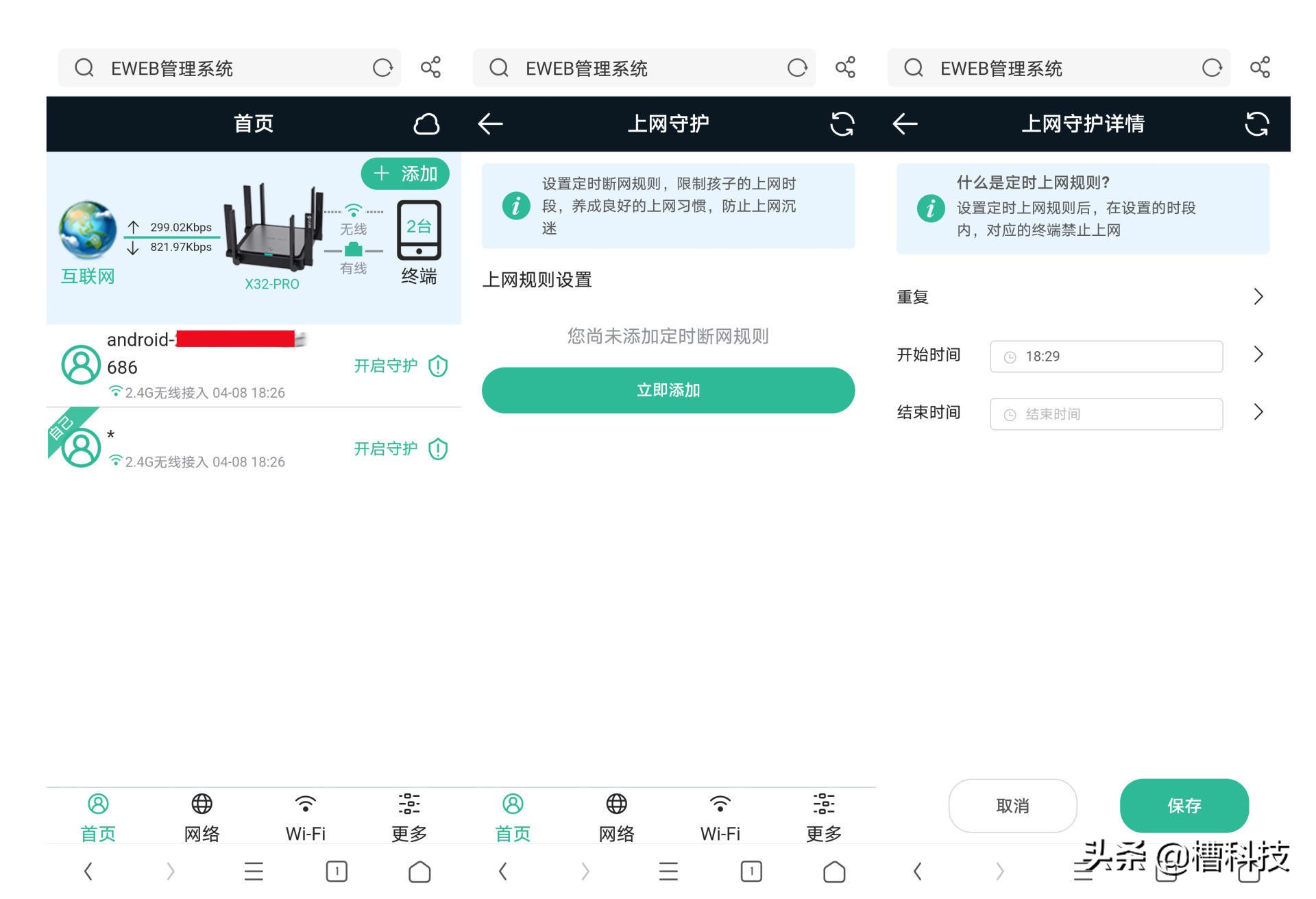Screen dimensions: 1316x899
Task: Enable 开启守护 for the starred device
Action: tap(385, 448)
